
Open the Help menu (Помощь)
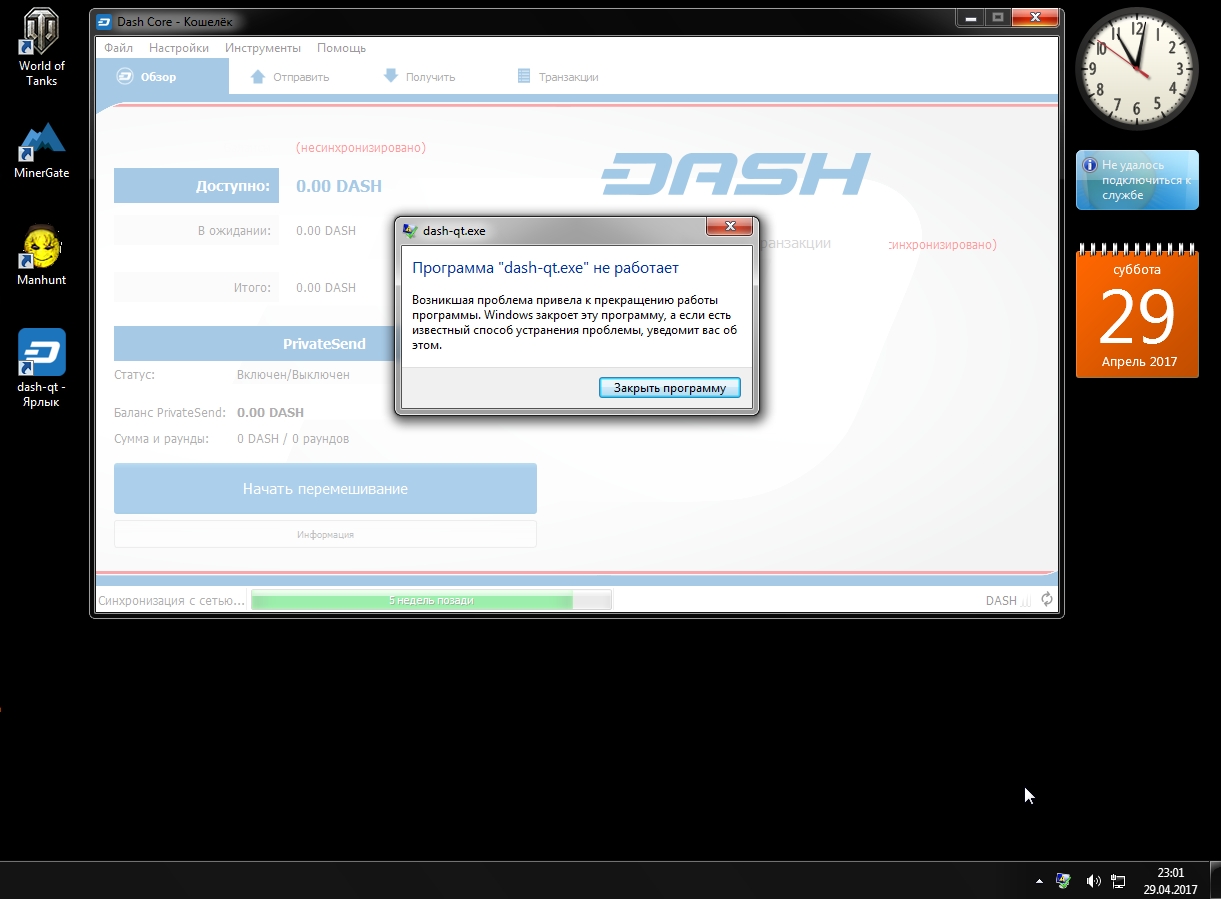[341, 48]
